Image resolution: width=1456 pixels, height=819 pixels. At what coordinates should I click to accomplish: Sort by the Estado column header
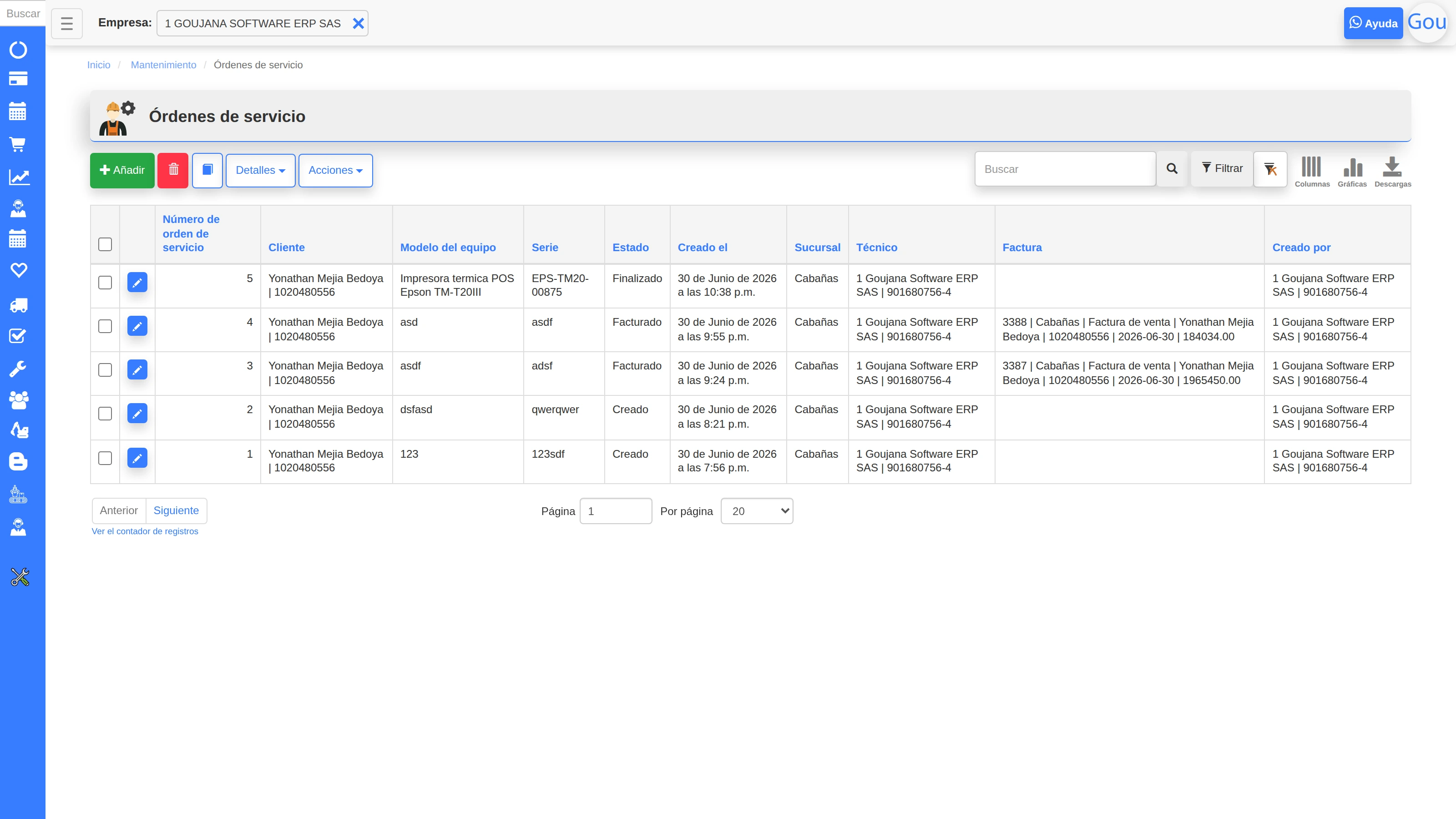pyautogui.click(x=630, y=248)
